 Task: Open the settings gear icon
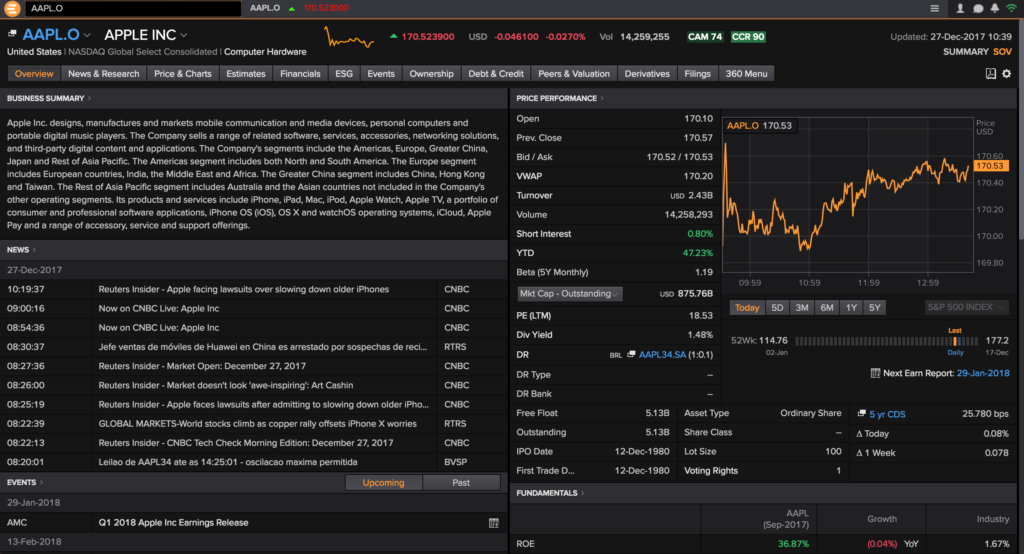[1008, 74]
